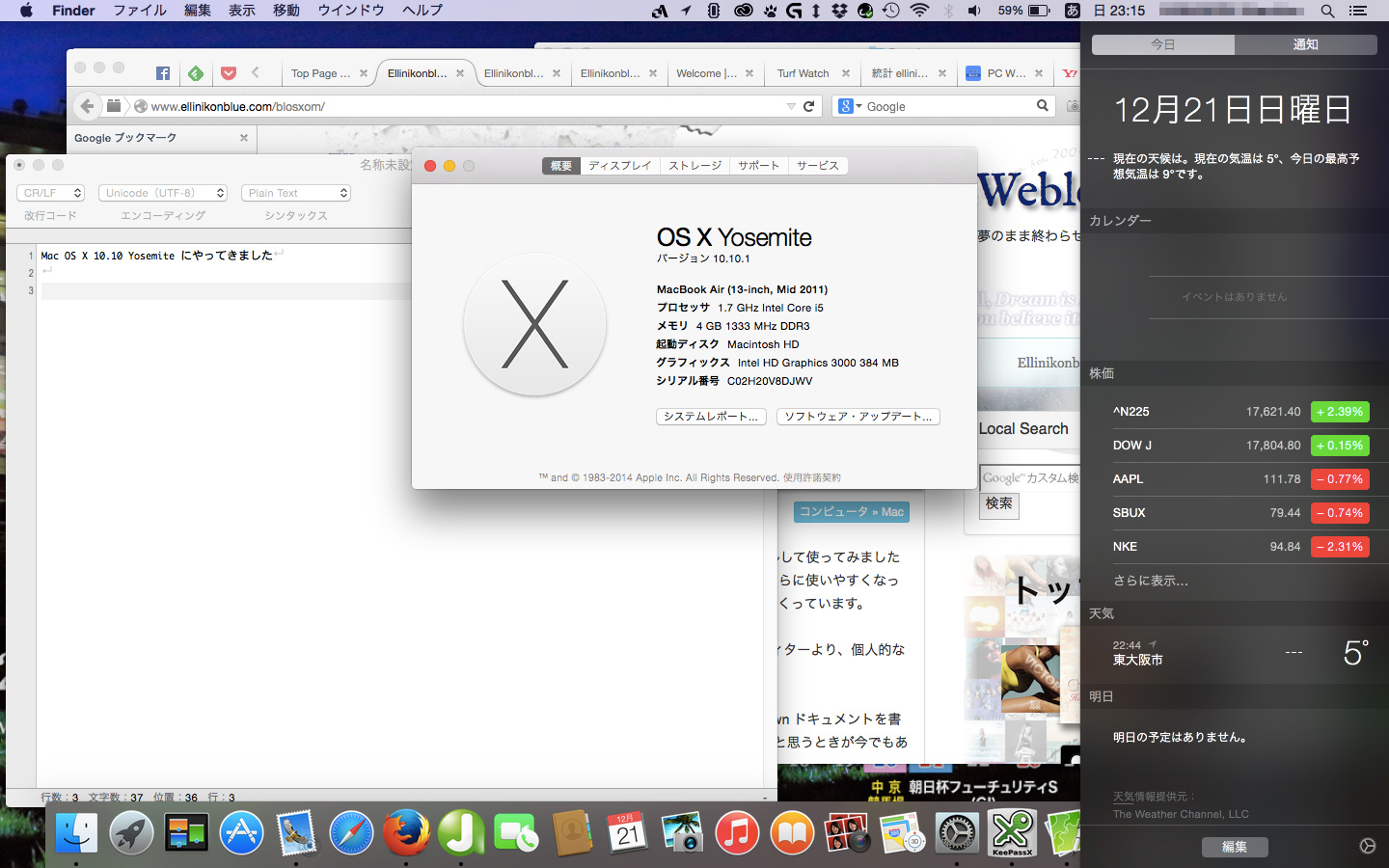Open System Preferences gear in Dock
The width and height of the screenshot is (1389, 868).
tap(957, 832)
